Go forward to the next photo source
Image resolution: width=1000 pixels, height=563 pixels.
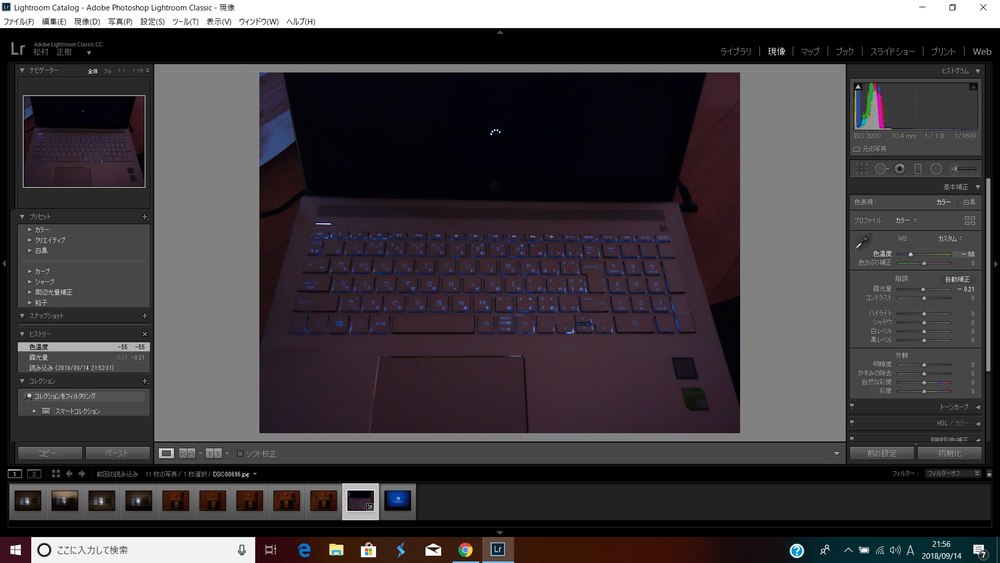coord(82,474)
